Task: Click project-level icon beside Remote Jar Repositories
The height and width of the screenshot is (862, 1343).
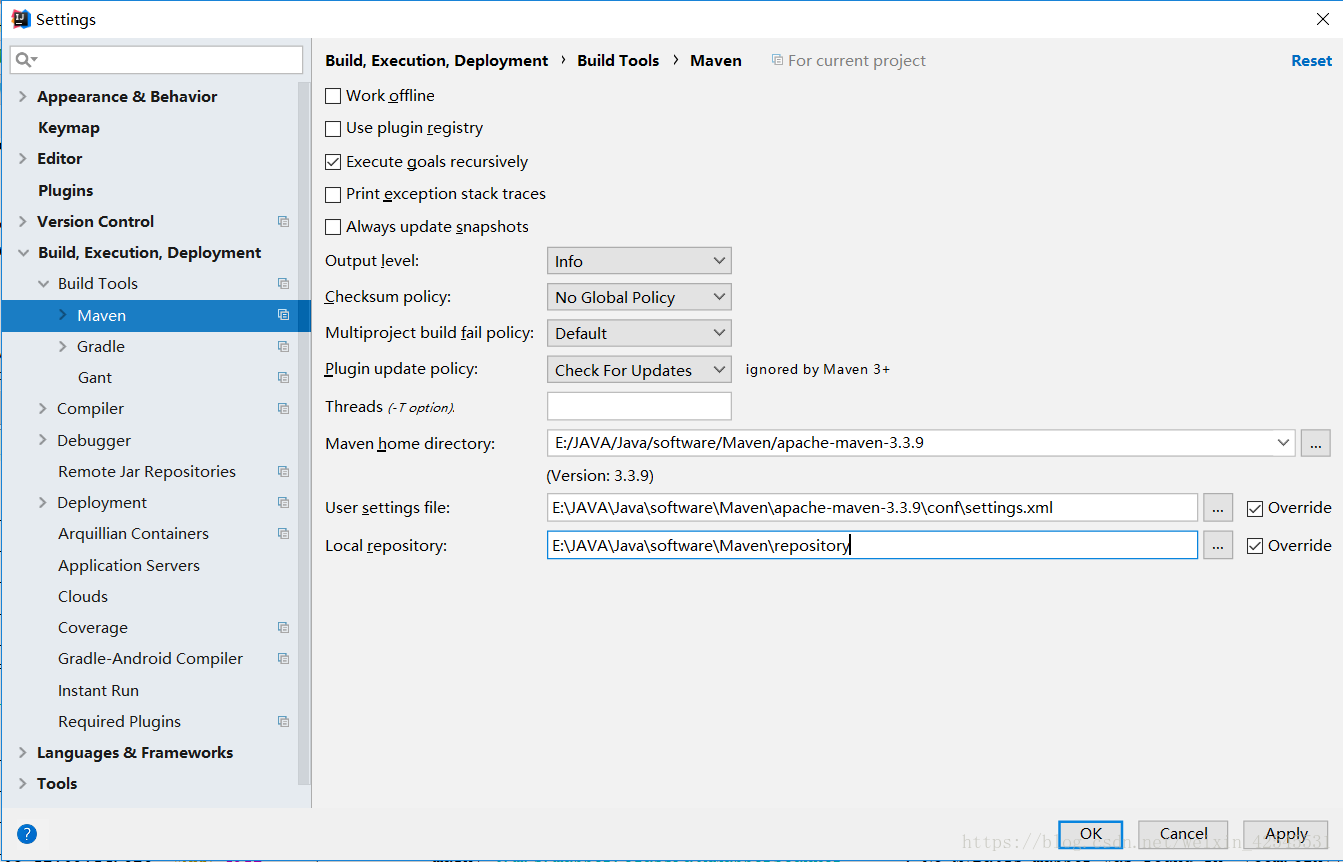Action: [283, 472]
